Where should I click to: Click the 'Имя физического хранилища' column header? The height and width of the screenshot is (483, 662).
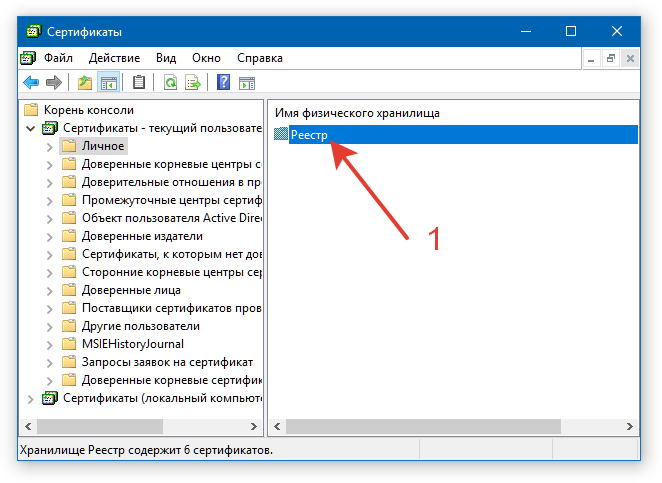click(x=357, y=113)
